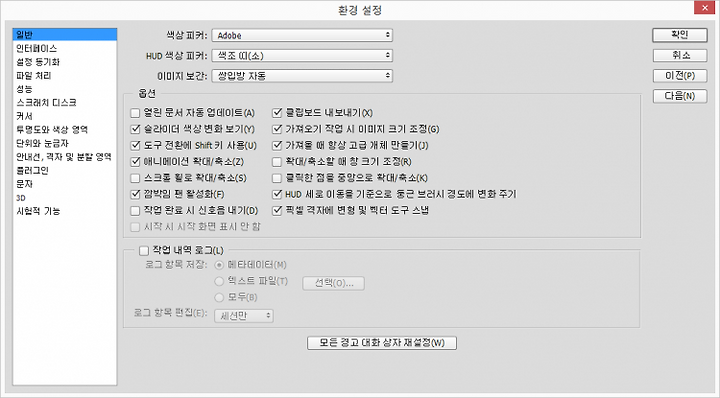Switch to 성능 preferences
Viewport: 720px width, 398px height.
coord(24,89)
